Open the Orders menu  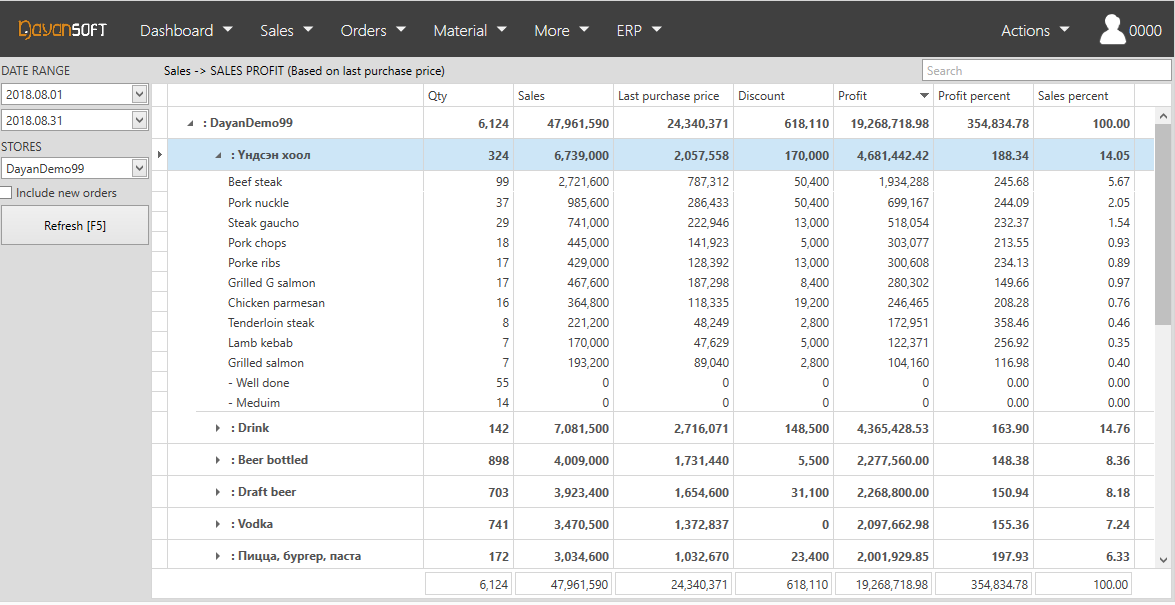[x=373, y=30]
